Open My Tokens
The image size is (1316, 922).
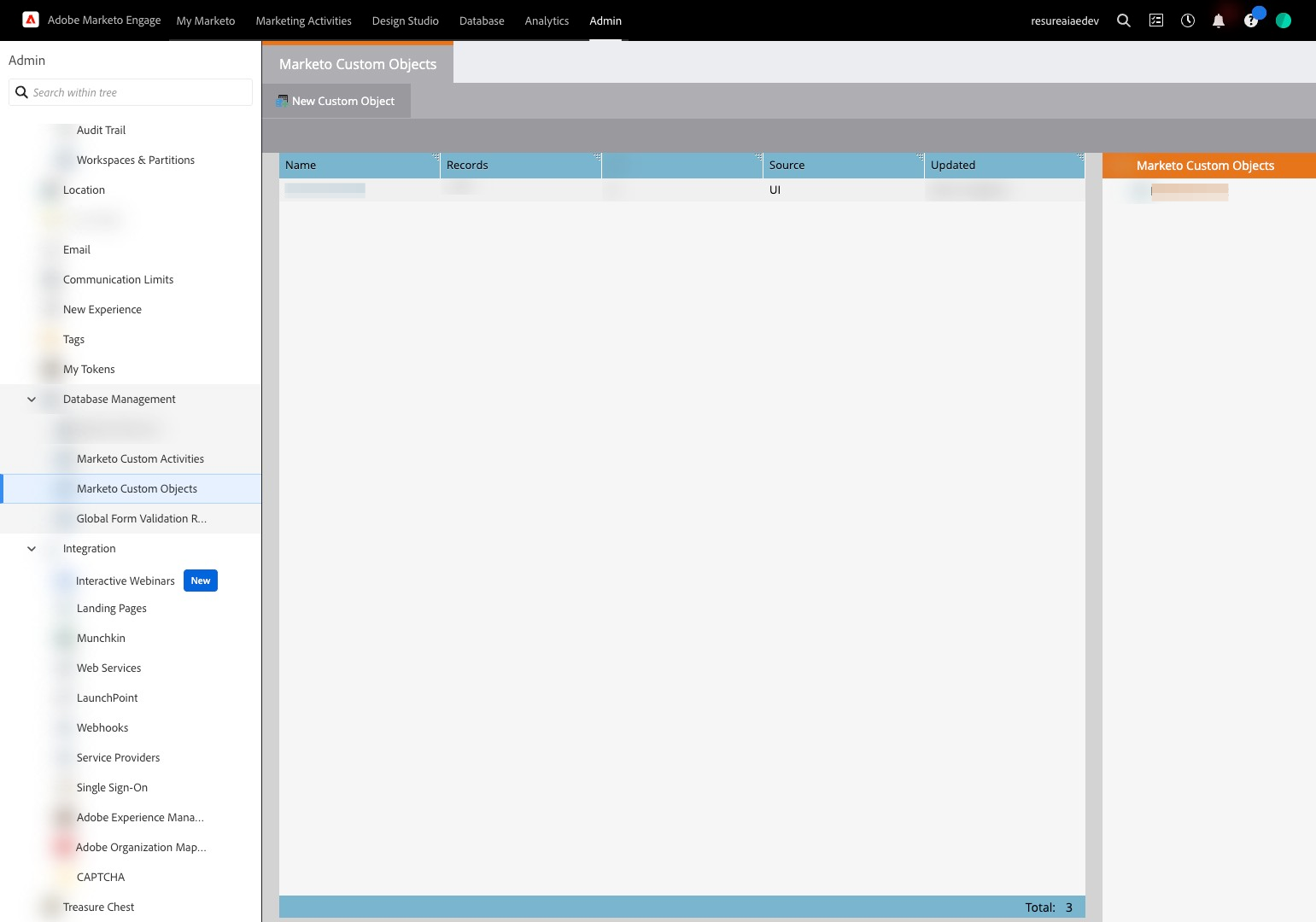(89, 369)
